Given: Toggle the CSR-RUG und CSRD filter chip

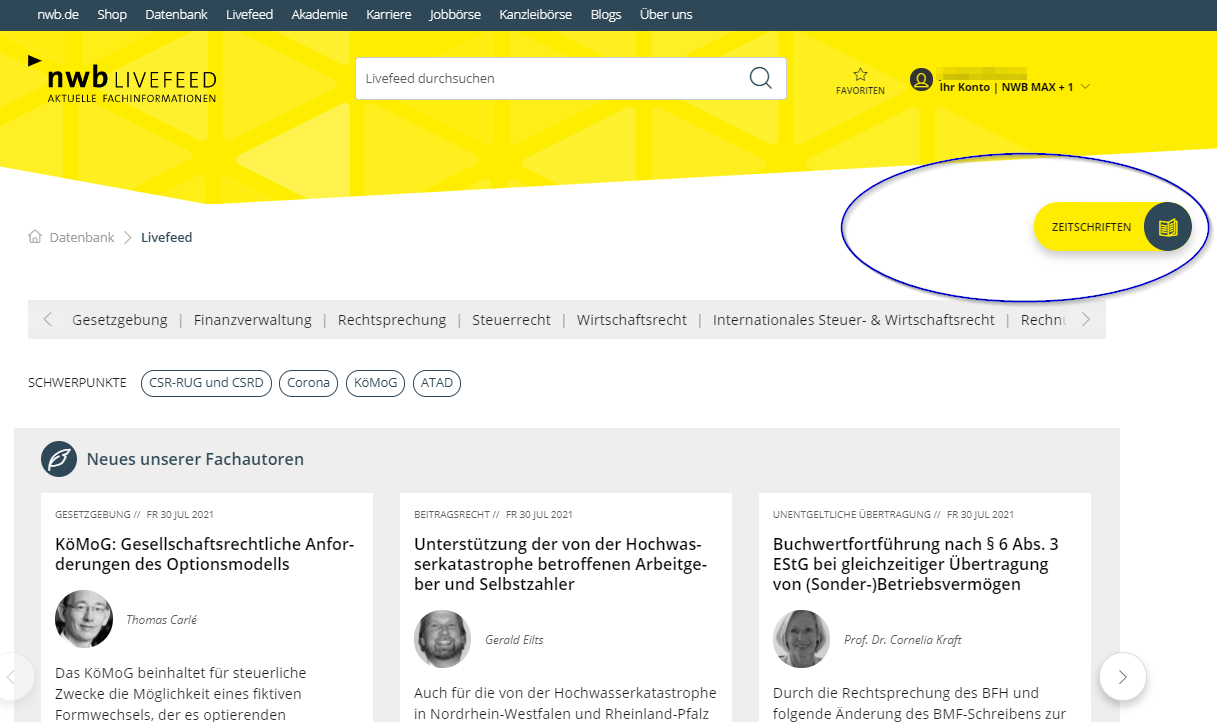Looking at the screenshot, I should [x=206, y=383].
